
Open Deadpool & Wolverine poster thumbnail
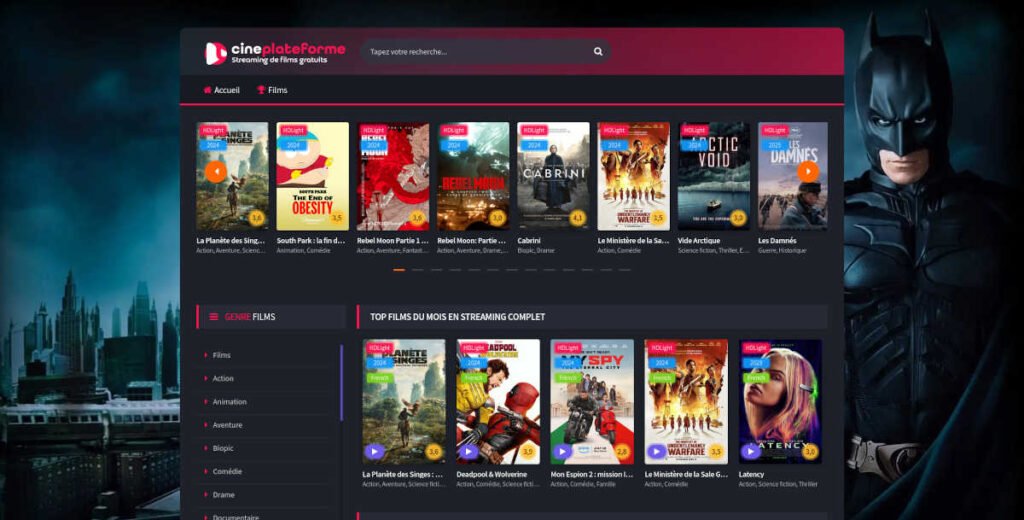[498, 401]
